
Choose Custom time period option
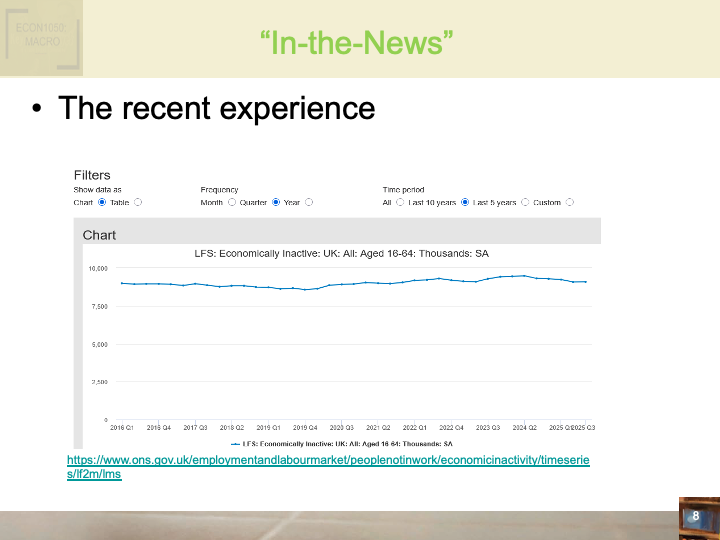tap(570, 202)
